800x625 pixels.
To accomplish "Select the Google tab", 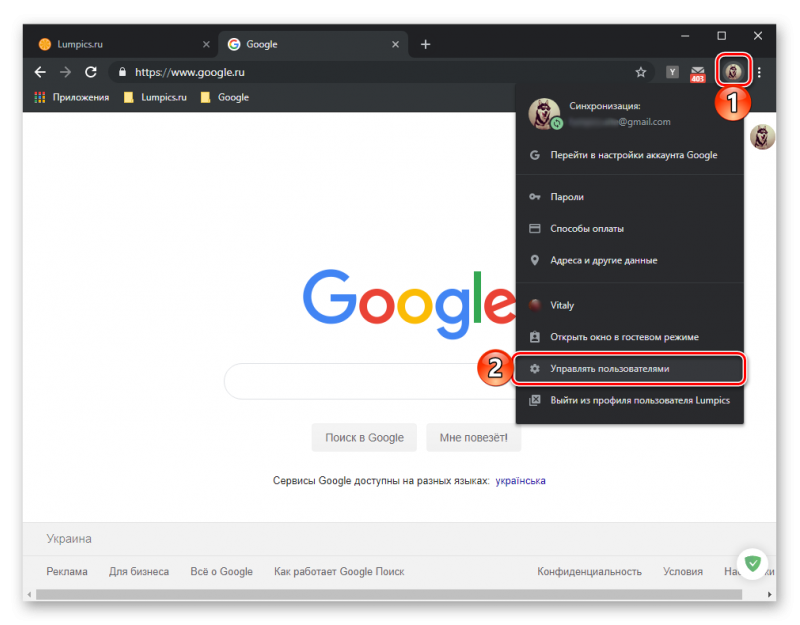I will point(313,44).
